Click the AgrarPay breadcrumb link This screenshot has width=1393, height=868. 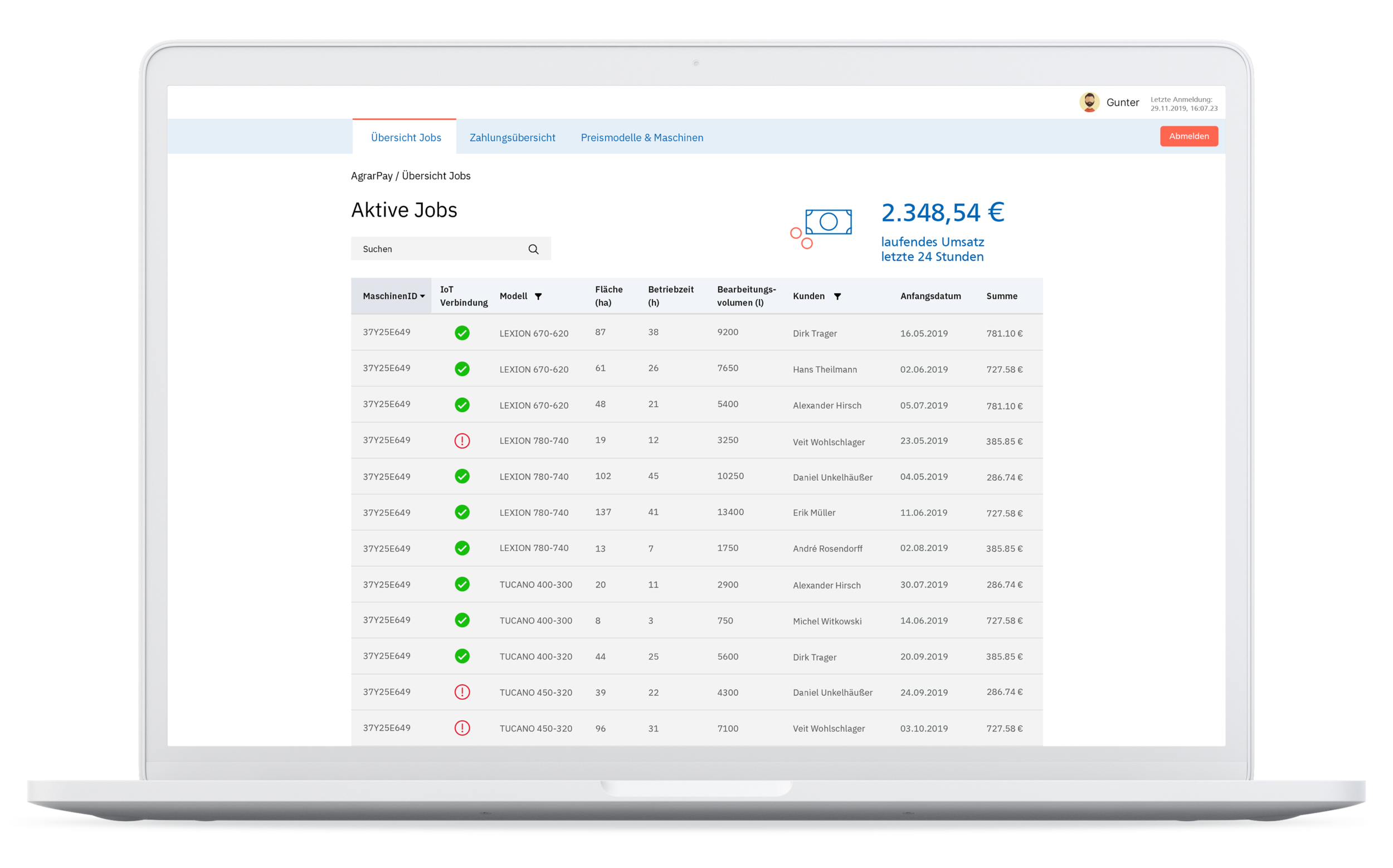[x=372, y=175]
